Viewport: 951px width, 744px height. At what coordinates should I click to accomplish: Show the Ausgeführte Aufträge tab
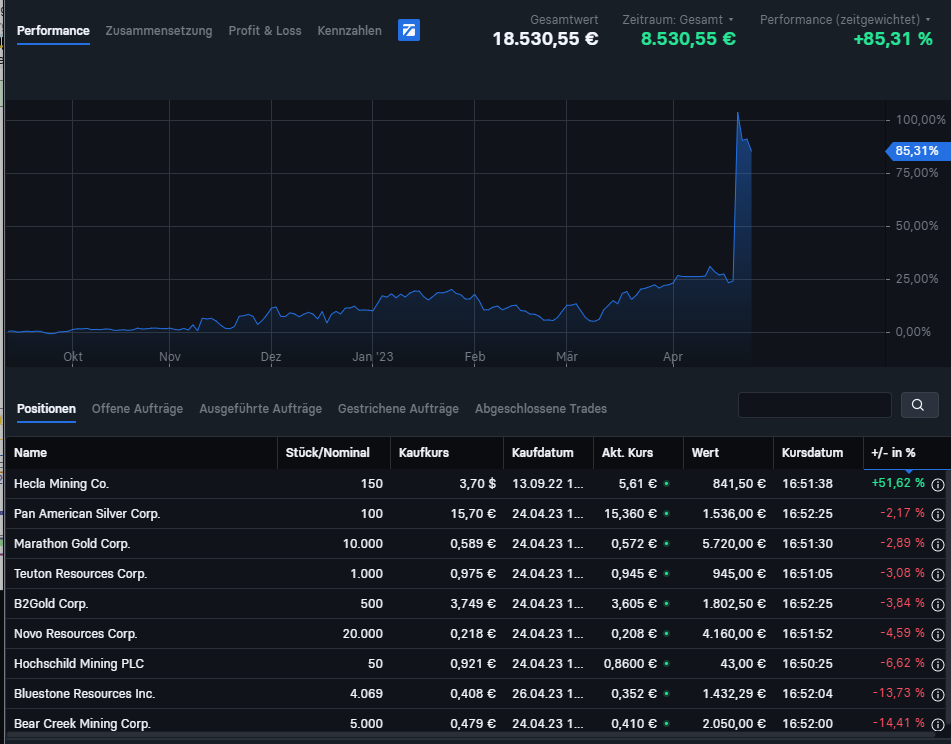(x=261, y=409)
